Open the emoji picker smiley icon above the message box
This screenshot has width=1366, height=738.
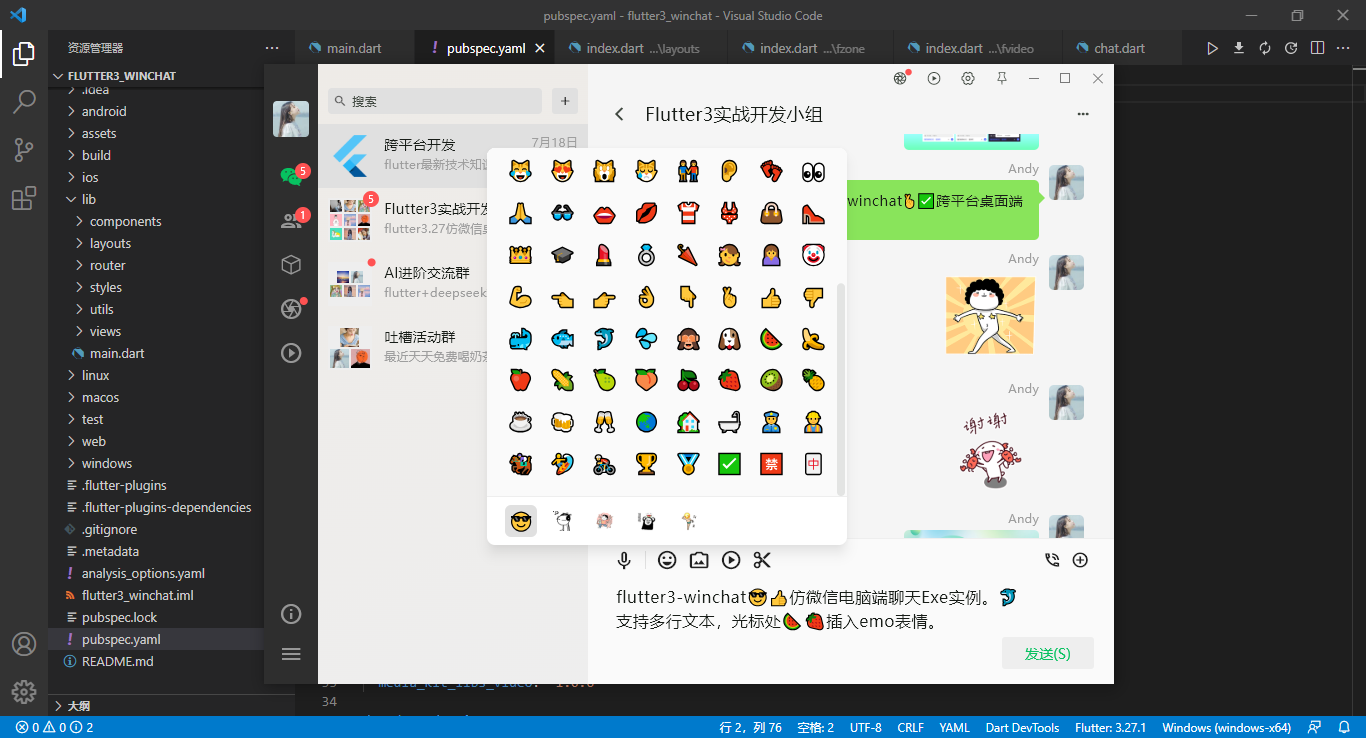click(667, 560)
